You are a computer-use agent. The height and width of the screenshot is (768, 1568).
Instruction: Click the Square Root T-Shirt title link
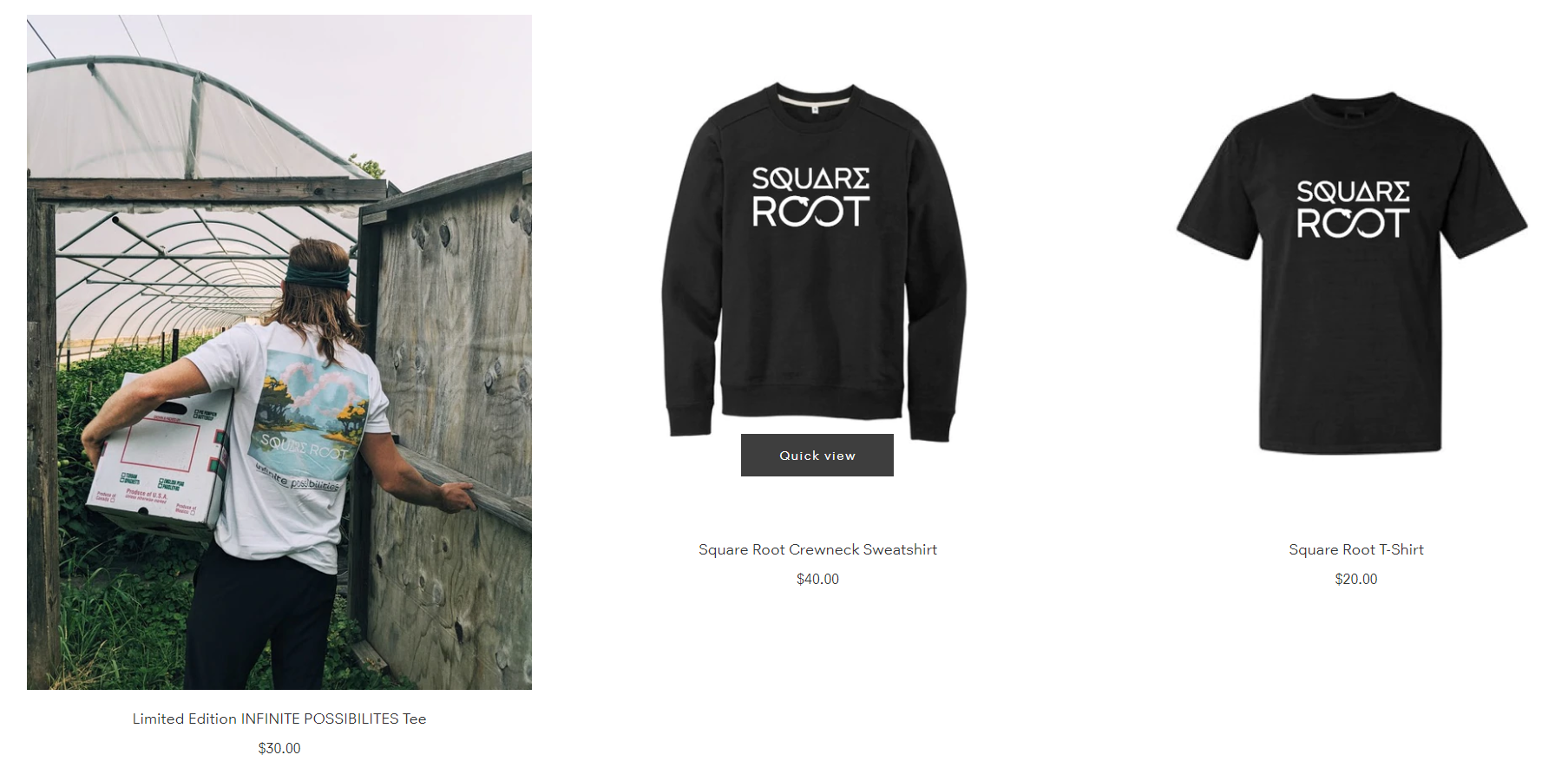tap(1356, 549)
